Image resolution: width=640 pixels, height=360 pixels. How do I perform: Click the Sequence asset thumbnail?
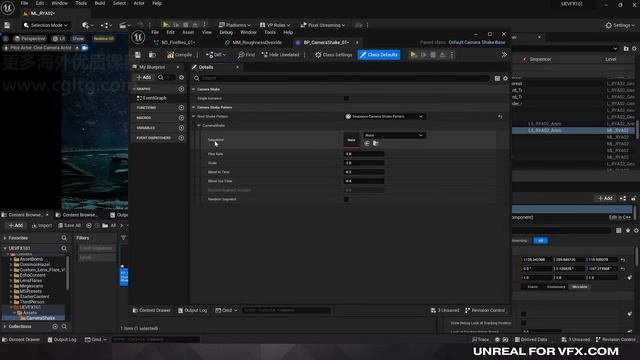(351, 140)
